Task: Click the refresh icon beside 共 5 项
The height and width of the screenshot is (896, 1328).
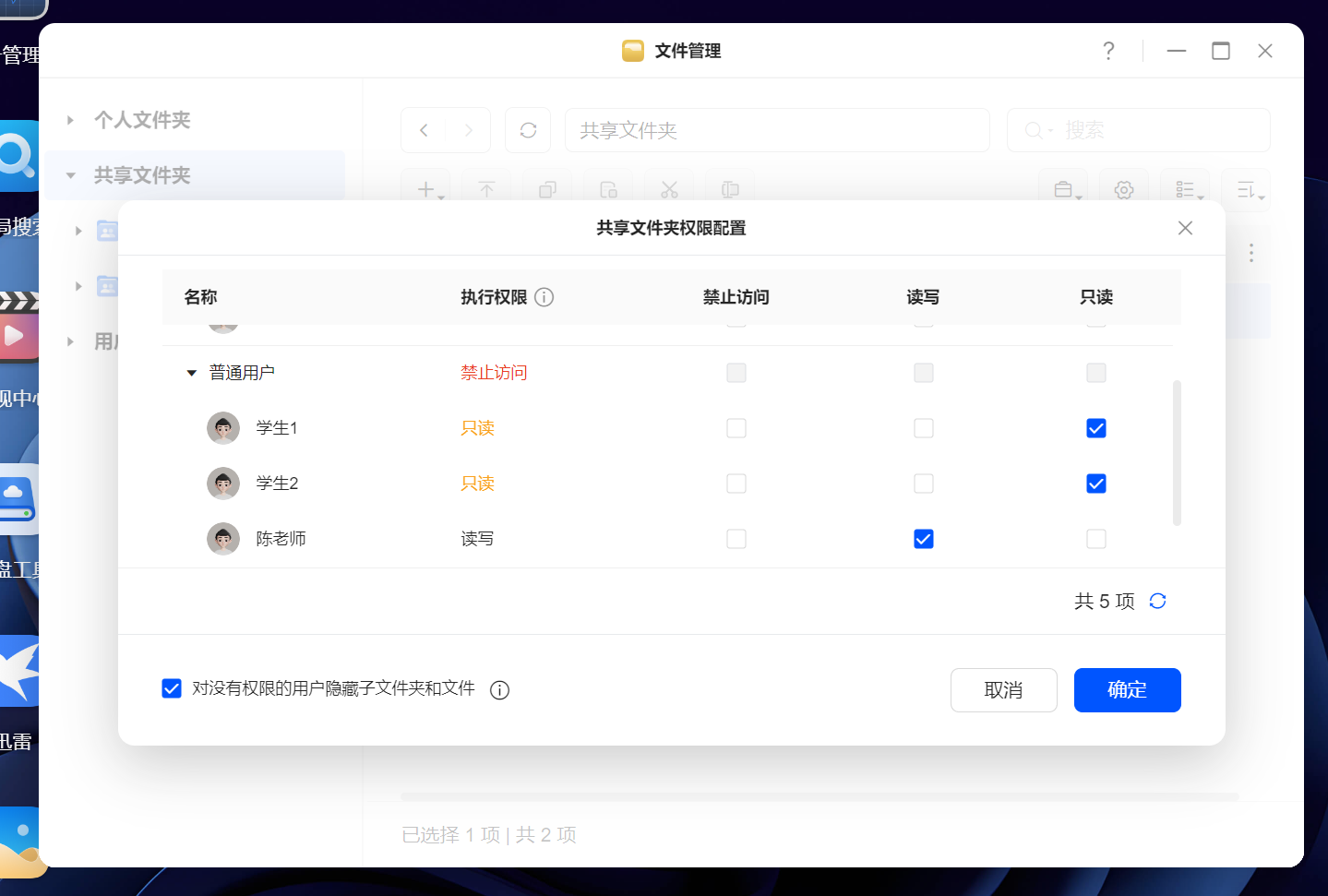Action: (x=1157, y=601)
